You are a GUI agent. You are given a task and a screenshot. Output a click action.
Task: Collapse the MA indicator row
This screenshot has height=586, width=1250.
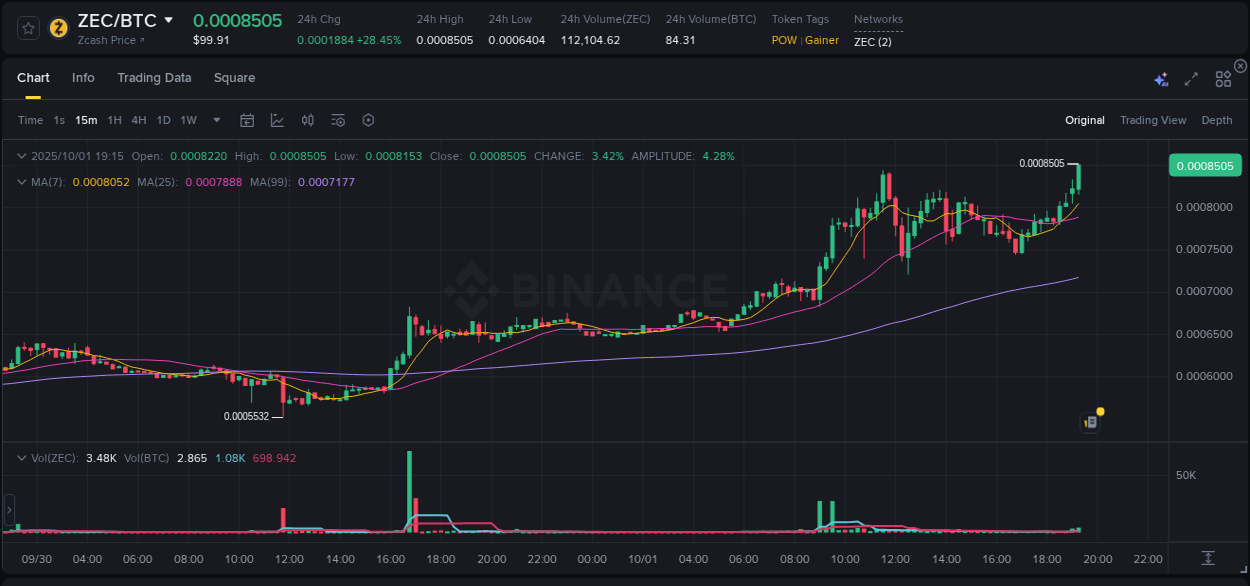(22, 183)
